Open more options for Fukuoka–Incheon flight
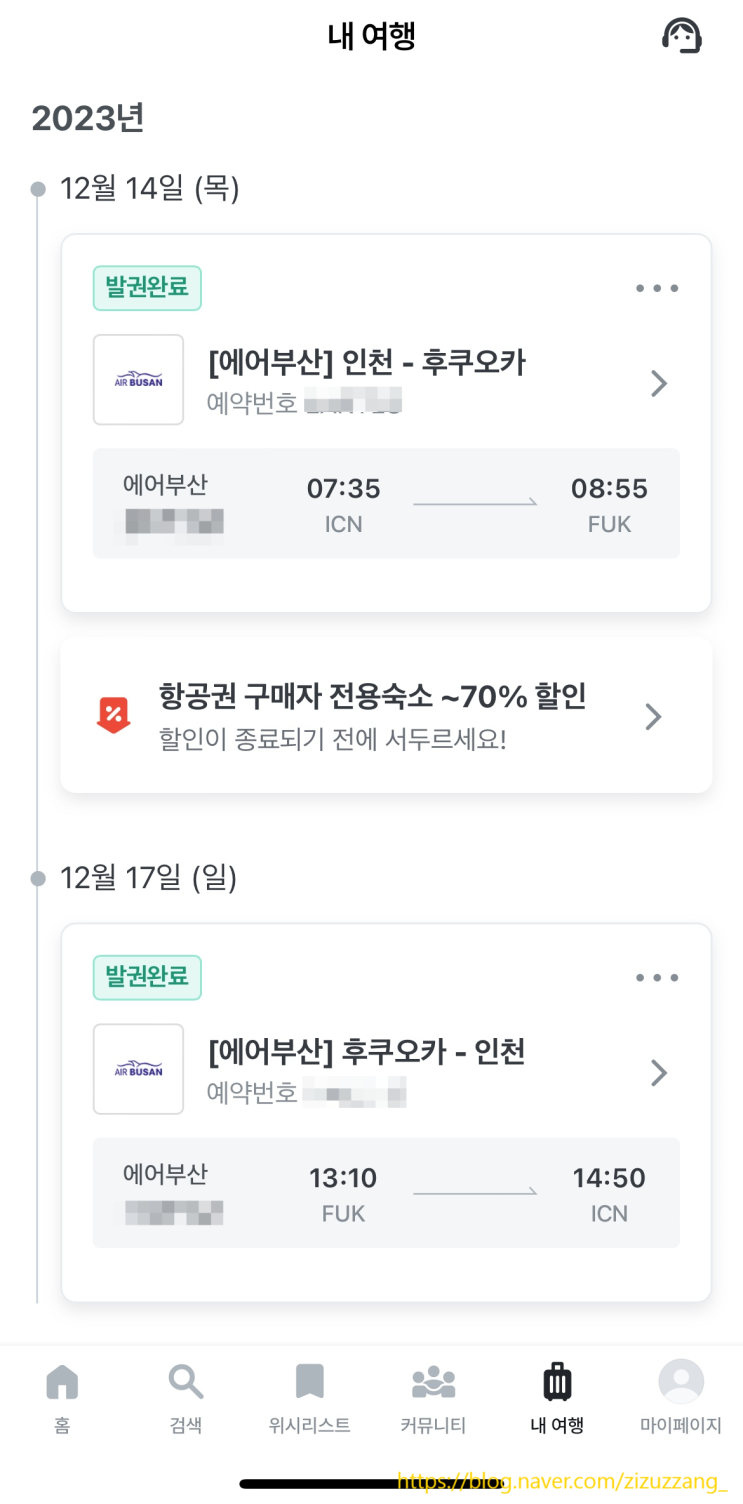Screen dimensions: 743x1504 pos(657,978)
